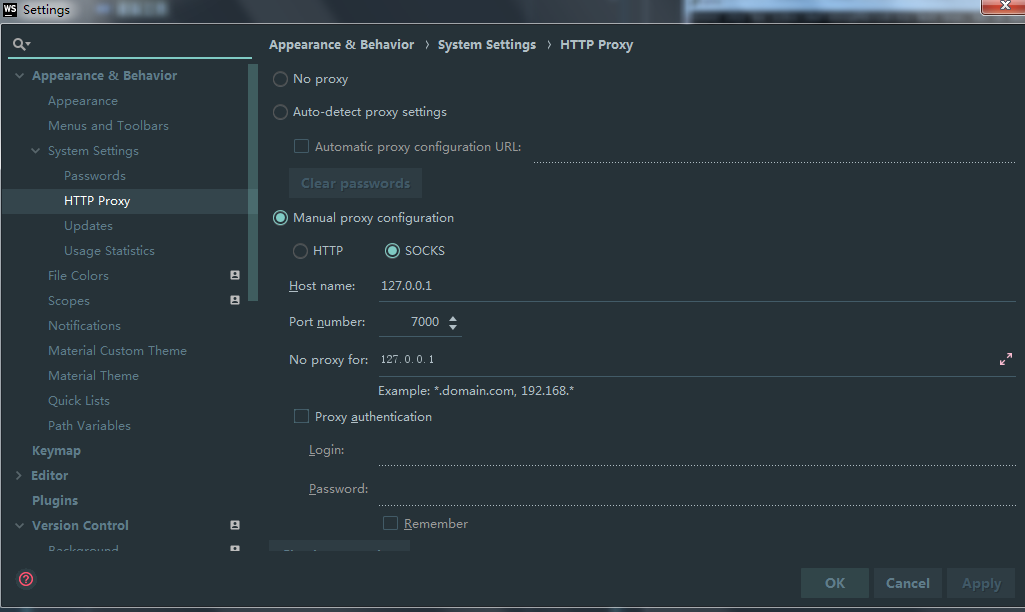Screen dimensions: 1025x612
Task: Open System Settings from the breadcrumb path
Action: [487, 44]
